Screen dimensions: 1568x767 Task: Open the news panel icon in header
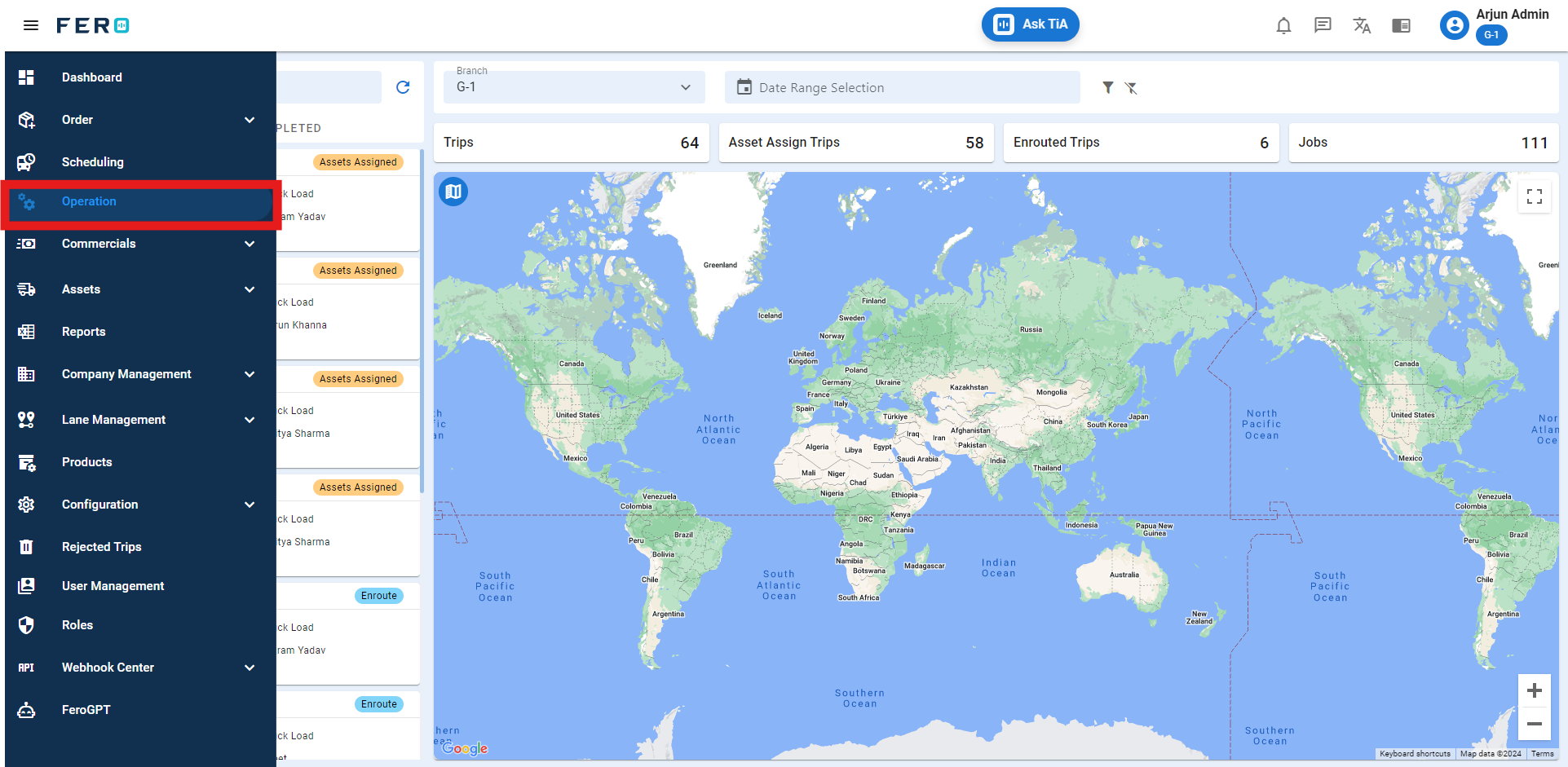(1401, 26)
